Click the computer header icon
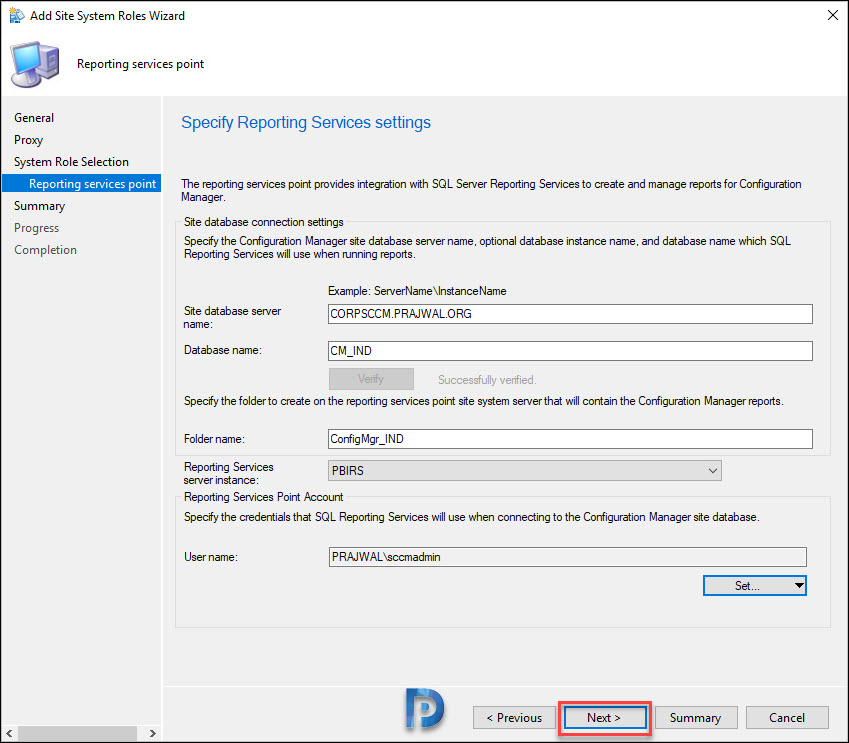Image resolution: width=849 pixels, height=743 pixels. click(x=35, y=64)
